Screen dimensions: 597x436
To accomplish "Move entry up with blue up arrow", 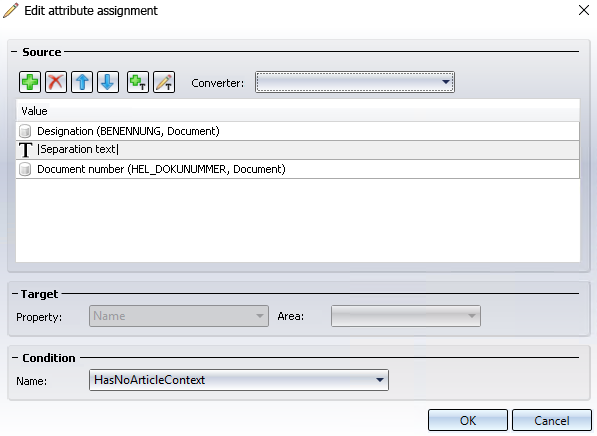I will (82, 82).
